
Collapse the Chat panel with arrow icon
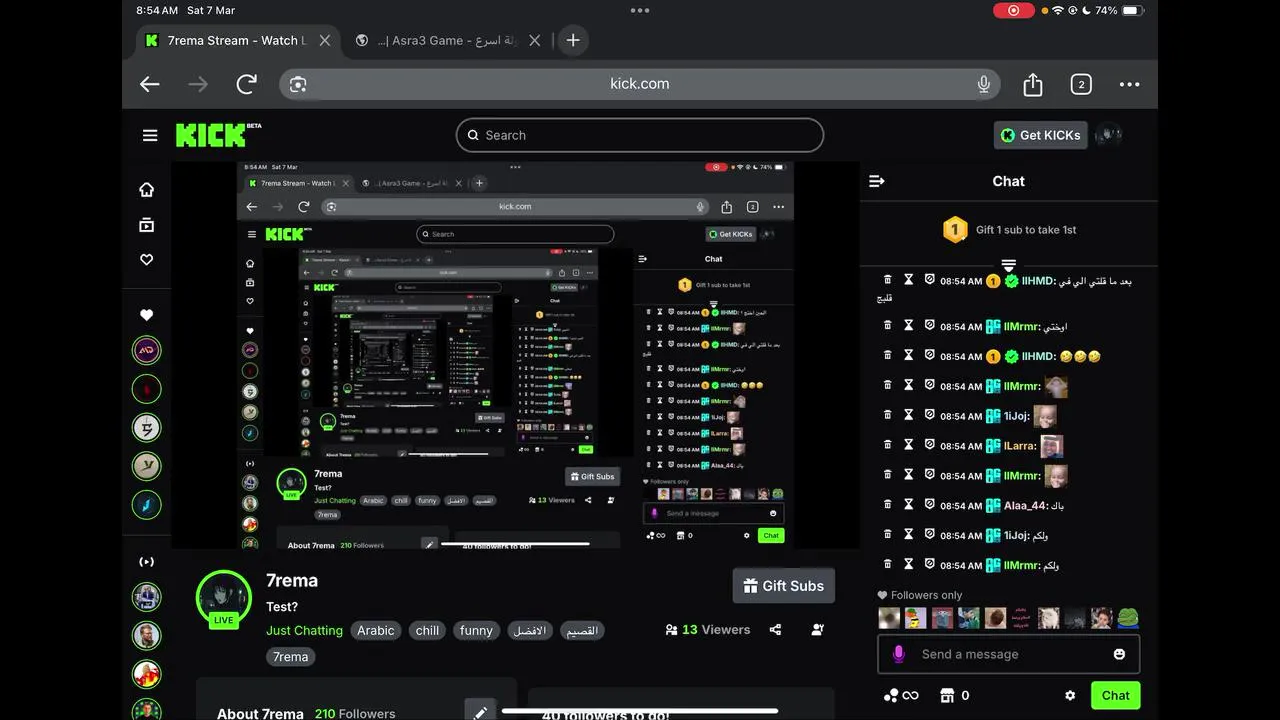pos(877,181)
